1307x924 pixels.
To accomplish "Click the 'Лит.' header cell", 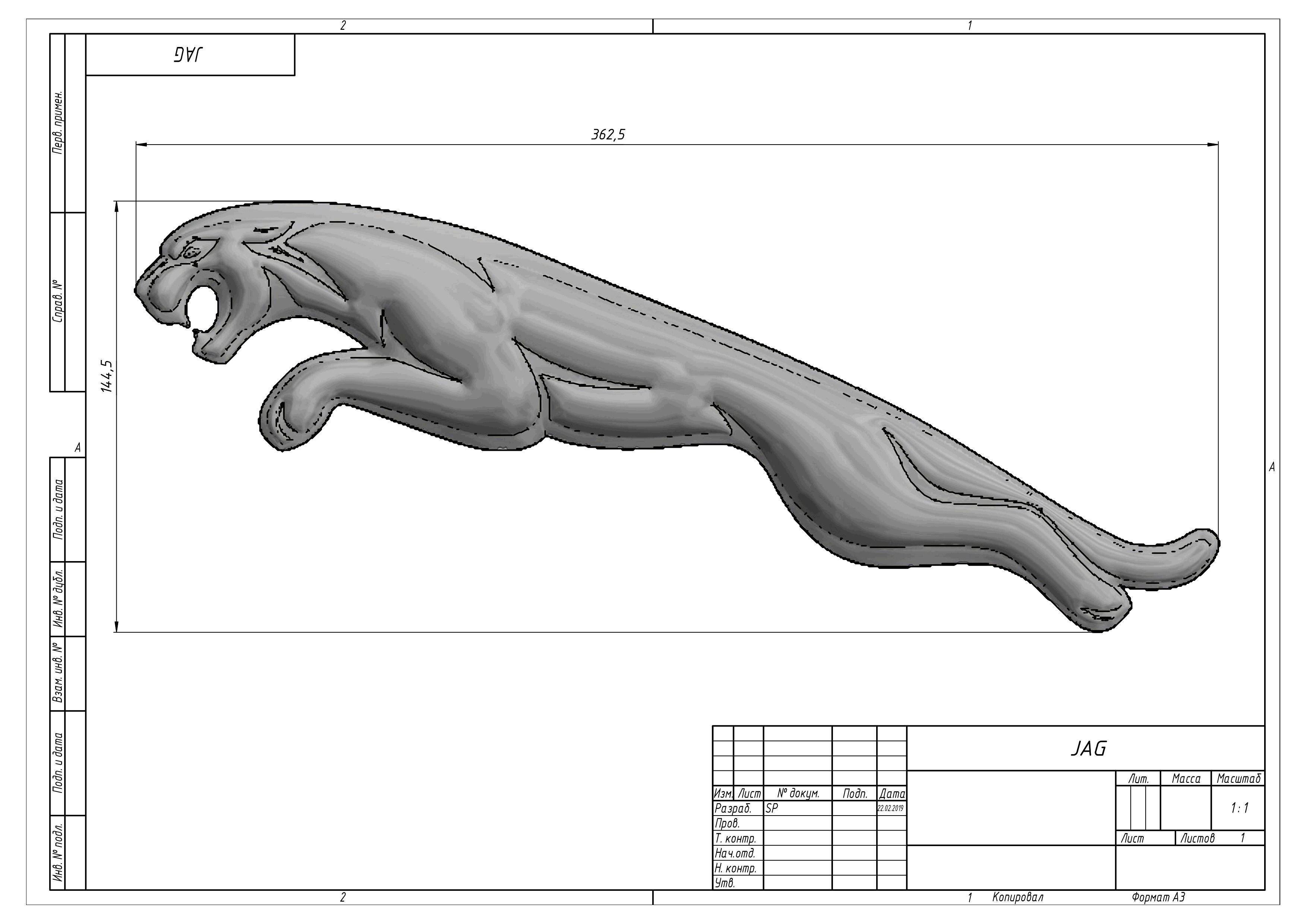I will (1139, 779).
